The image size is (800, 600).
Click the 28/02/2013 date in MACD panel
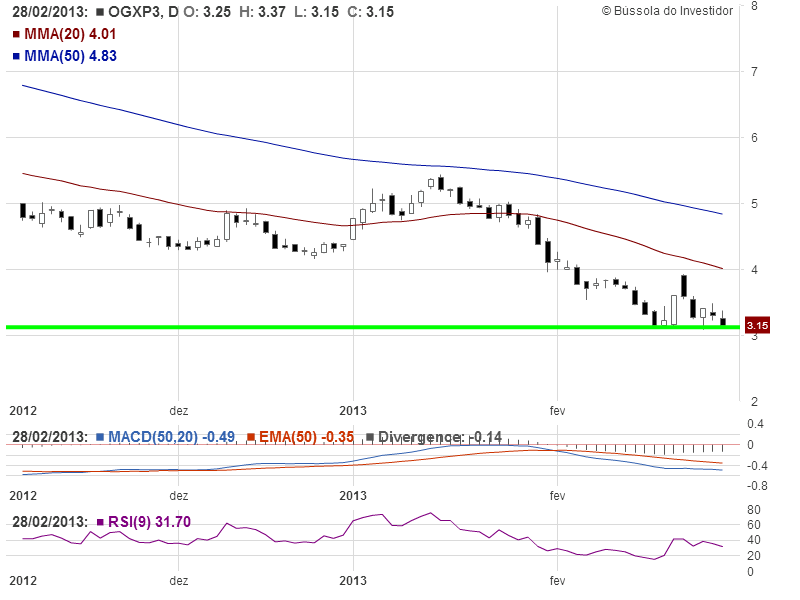coord(50,437)
